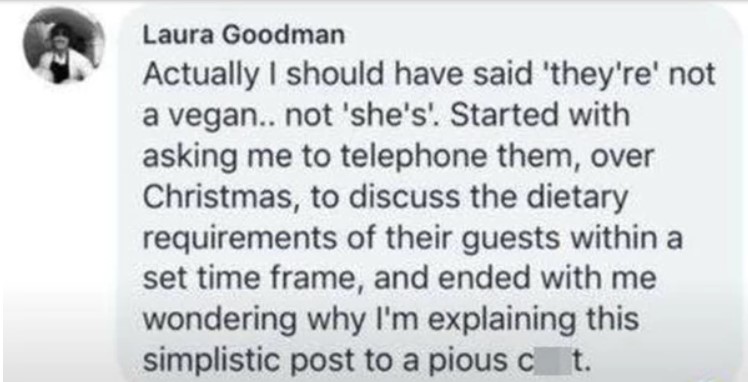Click the word 'simplistic' in the comment
Image resolution: width=748 pixels, height=382 pixels.
pos(212,361)
